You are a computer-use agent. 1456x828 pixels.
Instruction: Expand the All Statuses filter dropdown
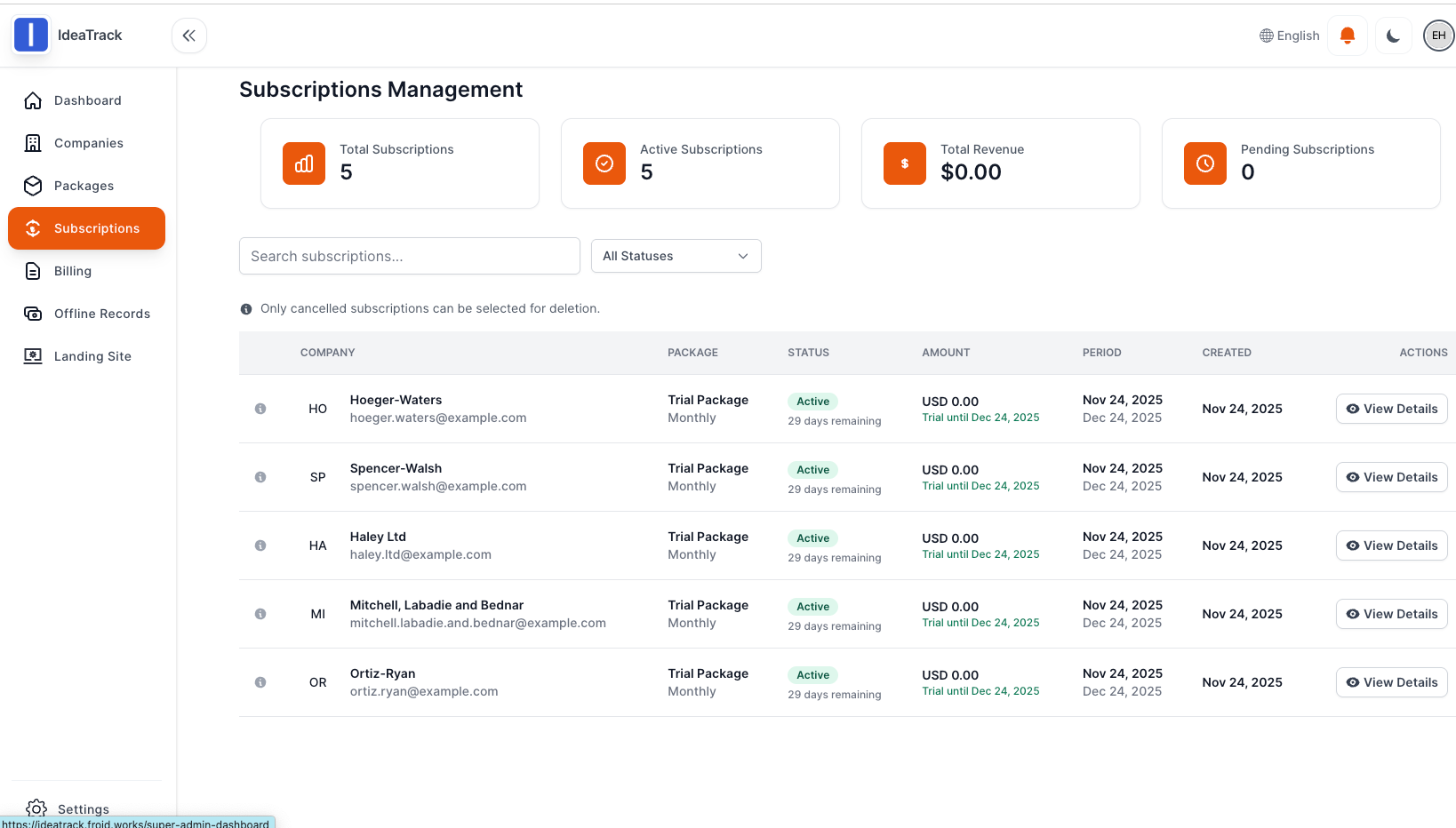click(676, 256)
